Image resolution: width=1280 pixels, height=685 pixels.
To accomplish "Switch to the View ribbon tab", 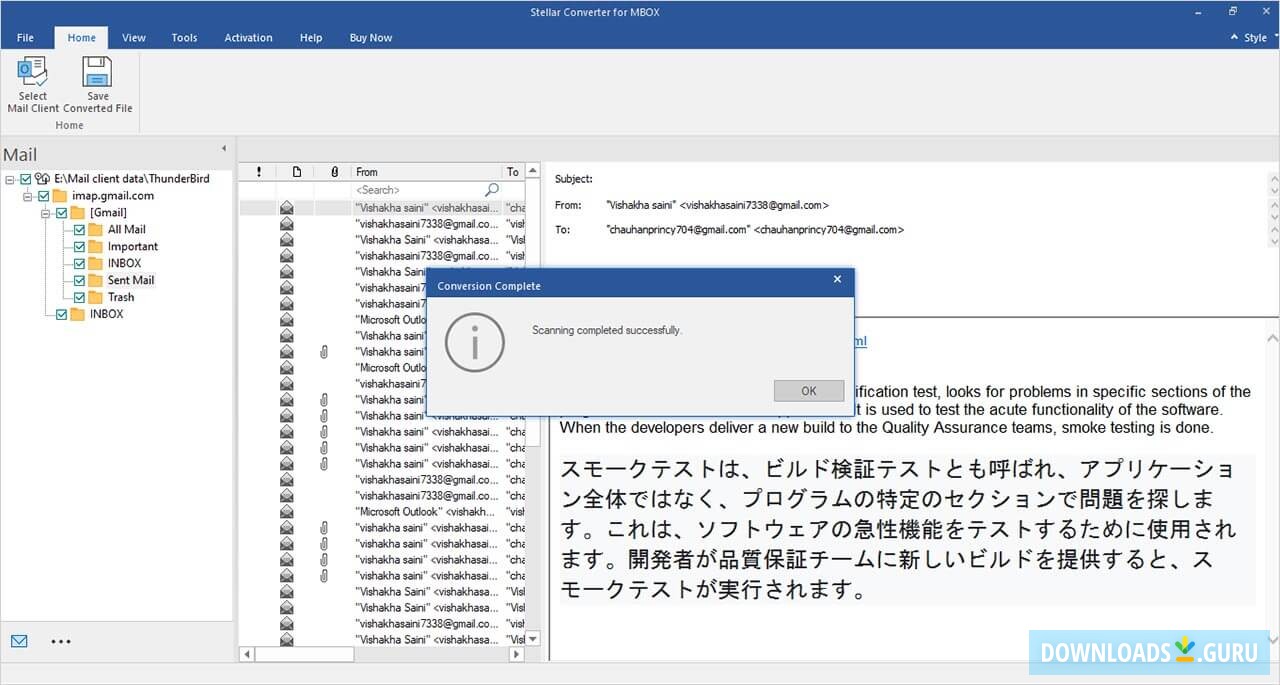I will click(x=134, y=37).
